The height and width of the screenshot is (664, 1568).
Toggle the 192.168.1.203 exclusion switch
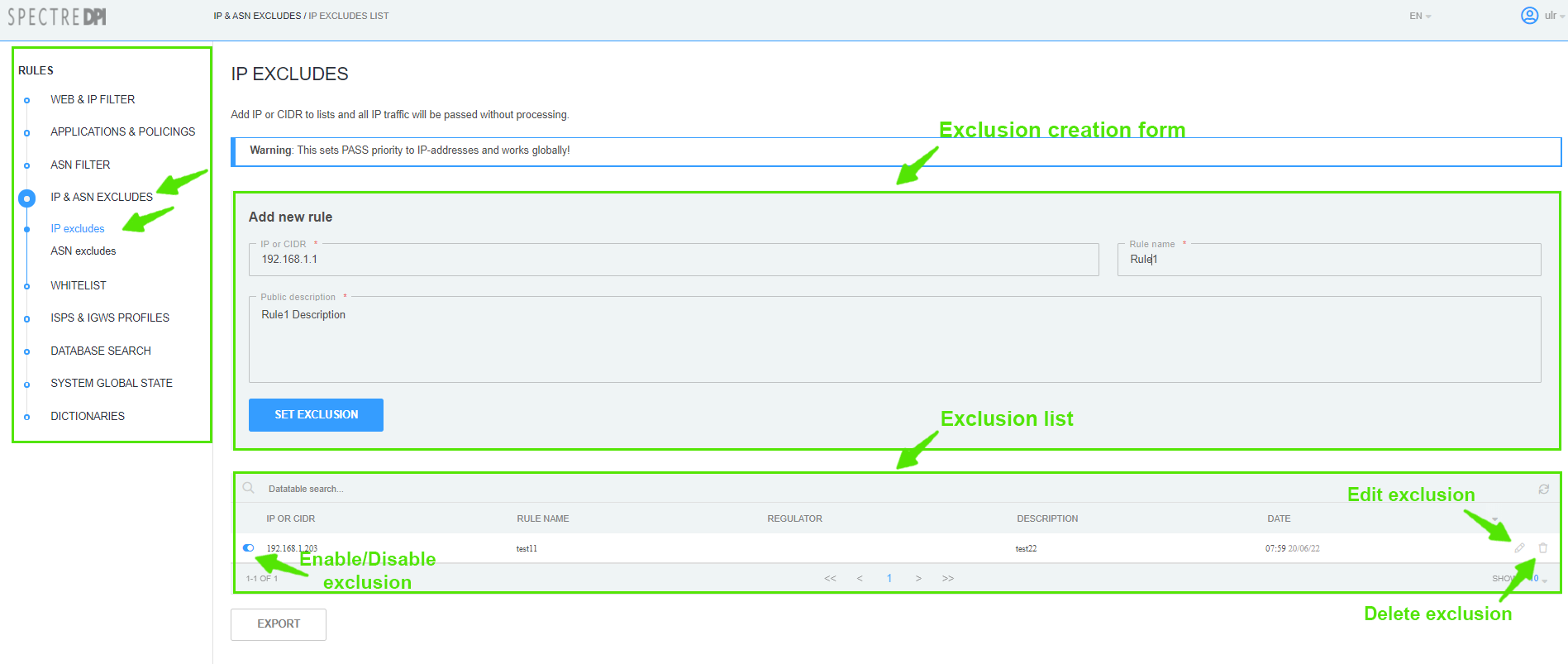pyautogui.click(x=249, y=548)
